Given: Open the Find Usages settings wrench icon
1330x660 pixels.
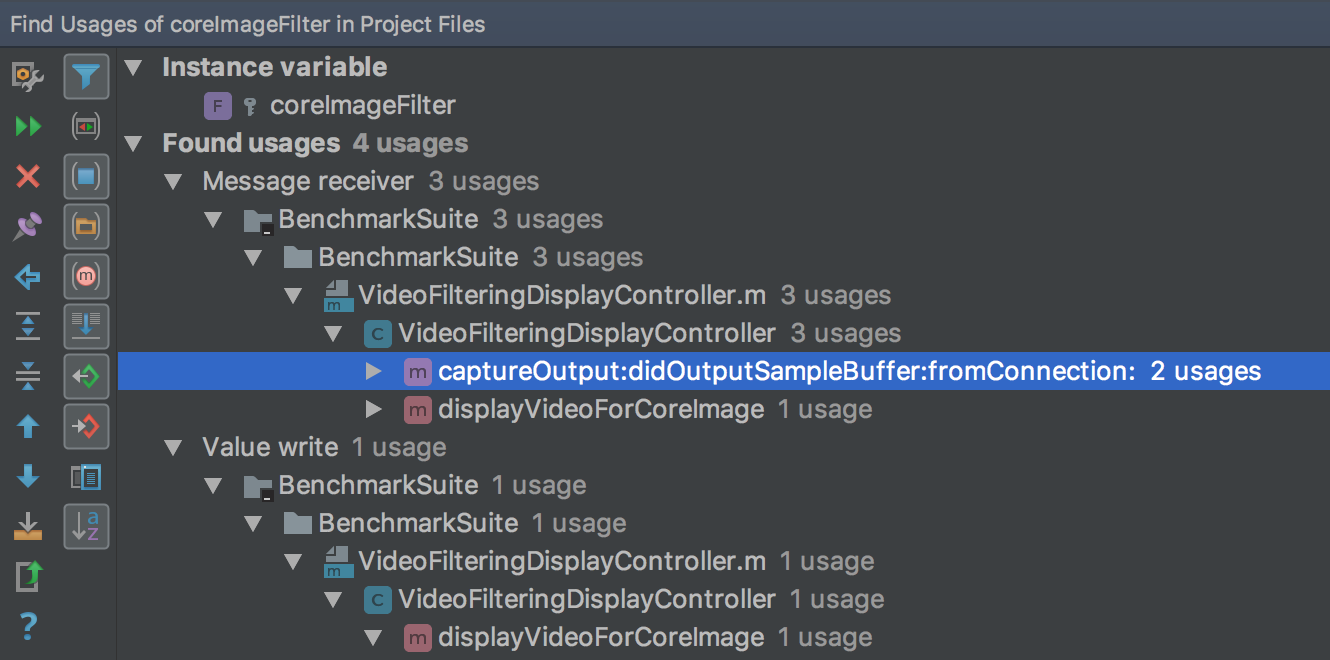Looking at the screenshot, I should (x=28, y=77).
